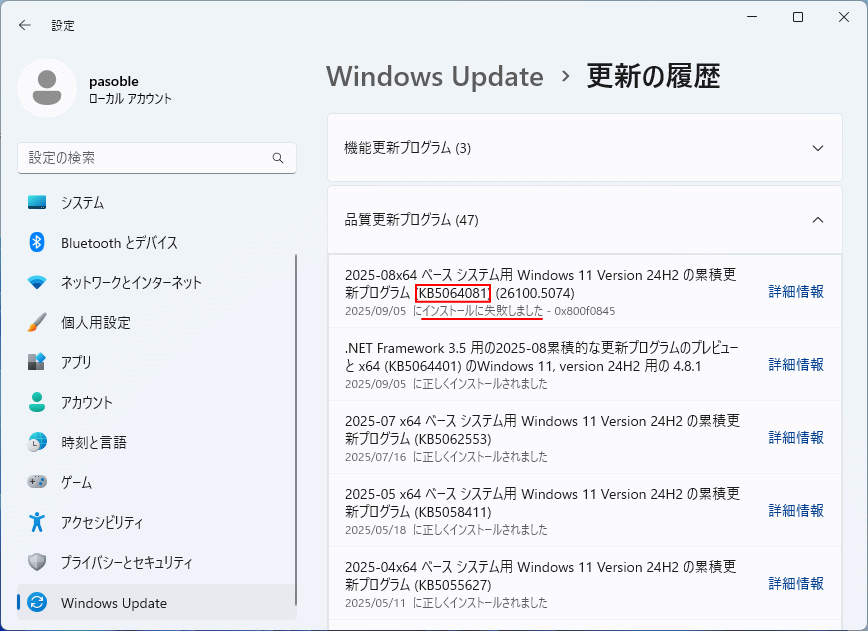Viewport: 868px width, 631px height.
Task: Click the Apps icon in sidebar
Action: 37,362
